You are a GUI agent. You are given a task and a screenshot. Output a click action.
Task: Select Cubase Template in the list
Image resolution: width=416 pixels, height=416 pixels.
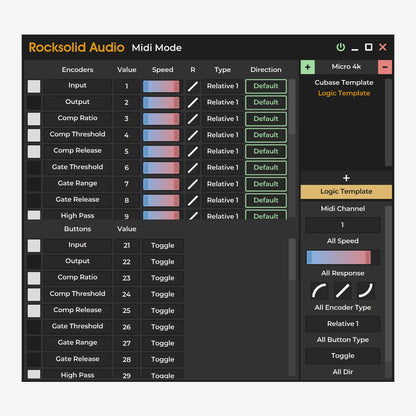pyautogui.click(x=344, y=83)
